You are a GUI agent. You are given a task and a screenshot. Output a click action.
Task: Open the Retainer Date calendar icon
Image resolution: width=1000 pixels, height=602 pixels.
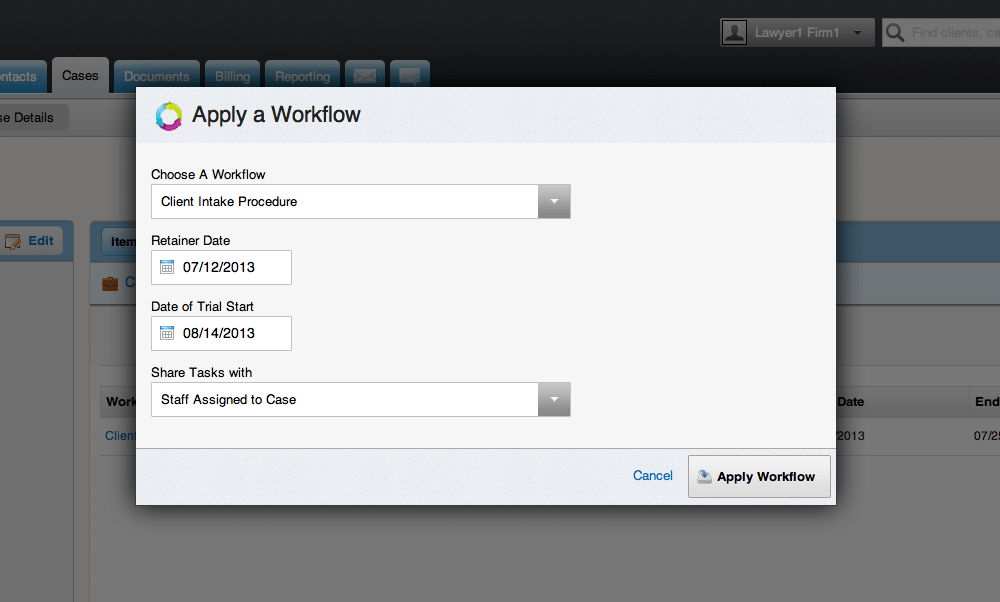(x=167, y=267)
